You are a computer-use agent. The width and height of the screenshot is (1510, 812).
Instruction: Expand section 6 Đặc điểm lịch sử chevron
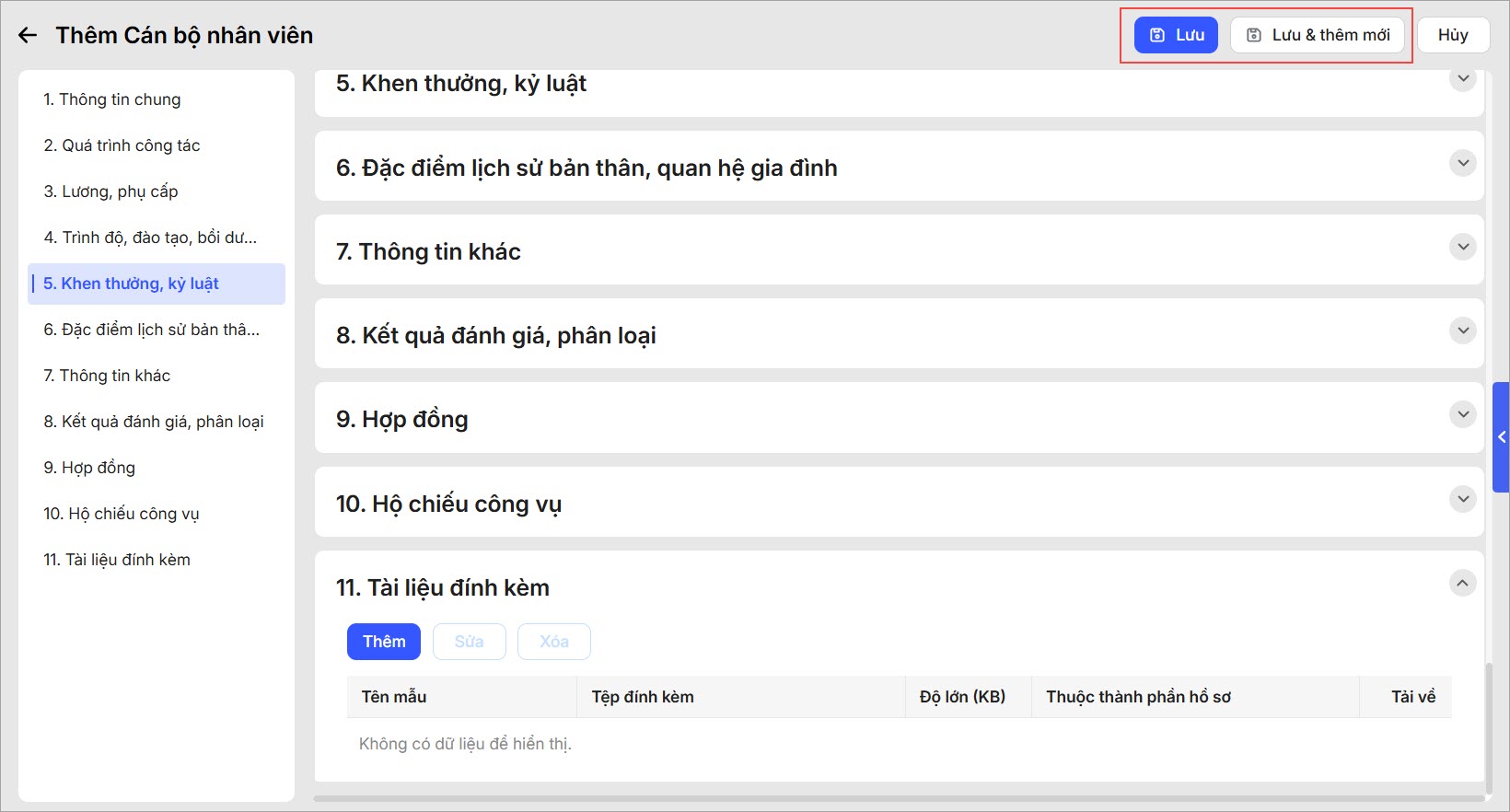[x=1463, y=163]
